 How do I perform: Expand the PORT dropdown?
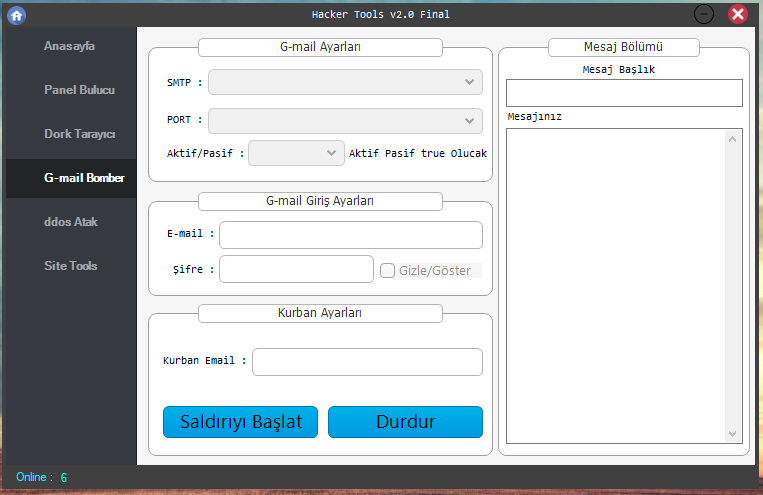click(345, 121)
